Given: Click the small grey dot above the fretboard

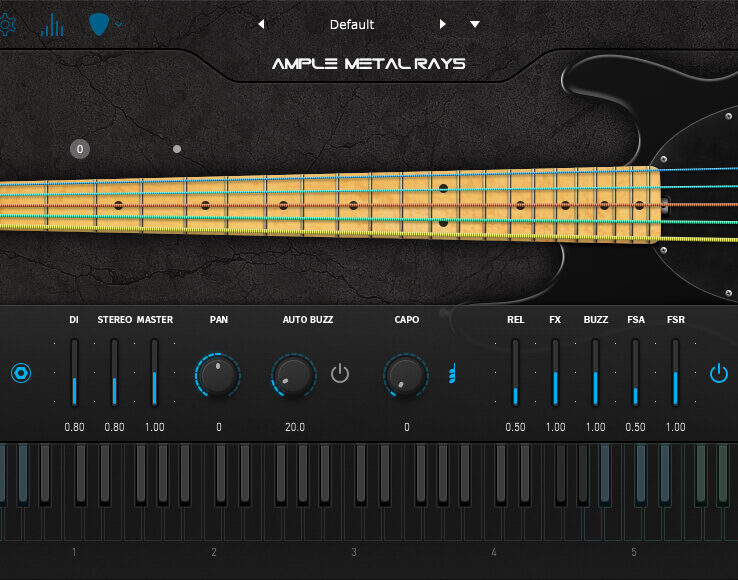Looking at the screenshot, I should point(177,149).
